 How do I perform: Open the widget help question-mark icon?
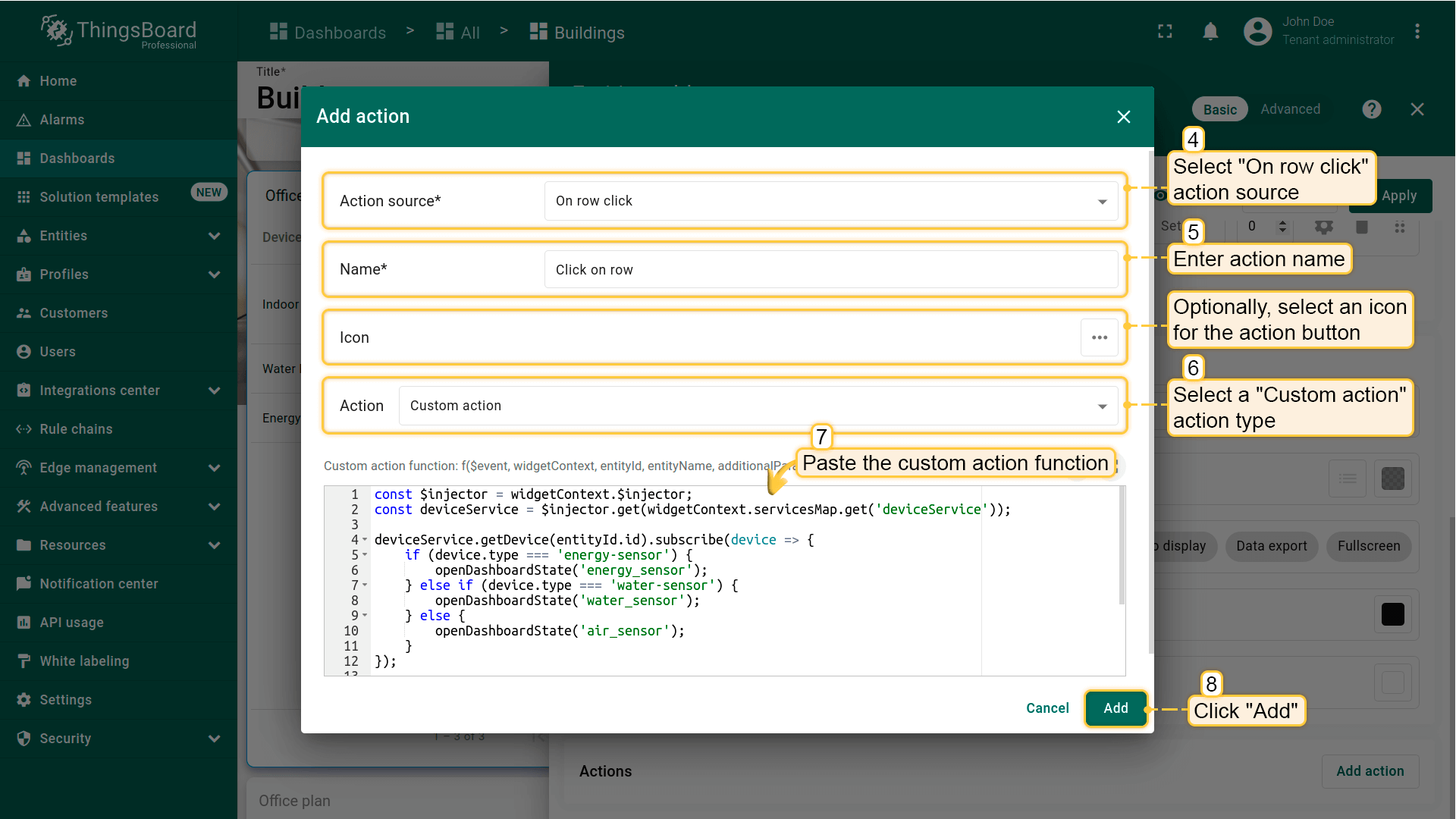click(x=1371, y=109)
